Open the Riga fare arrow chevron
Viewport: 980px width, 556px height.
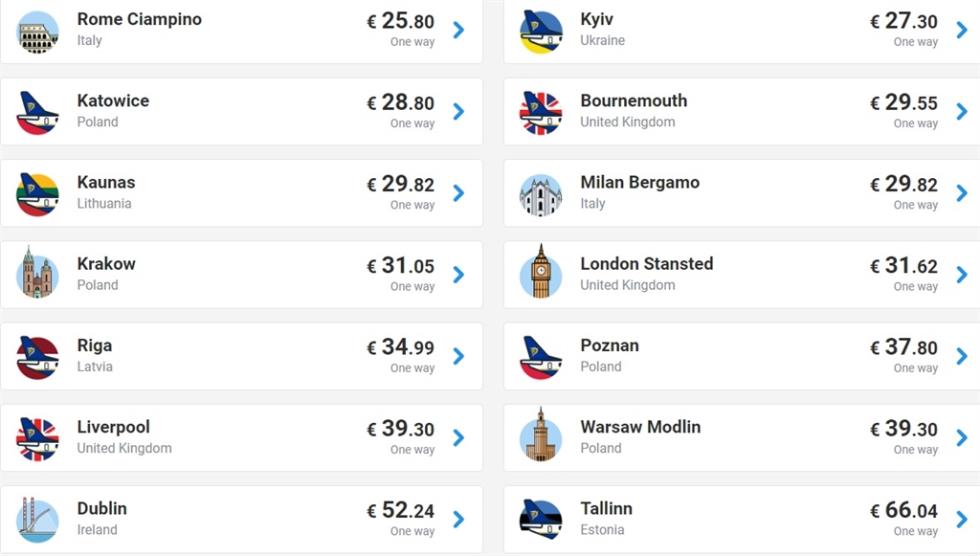click(x=459, y=356)
